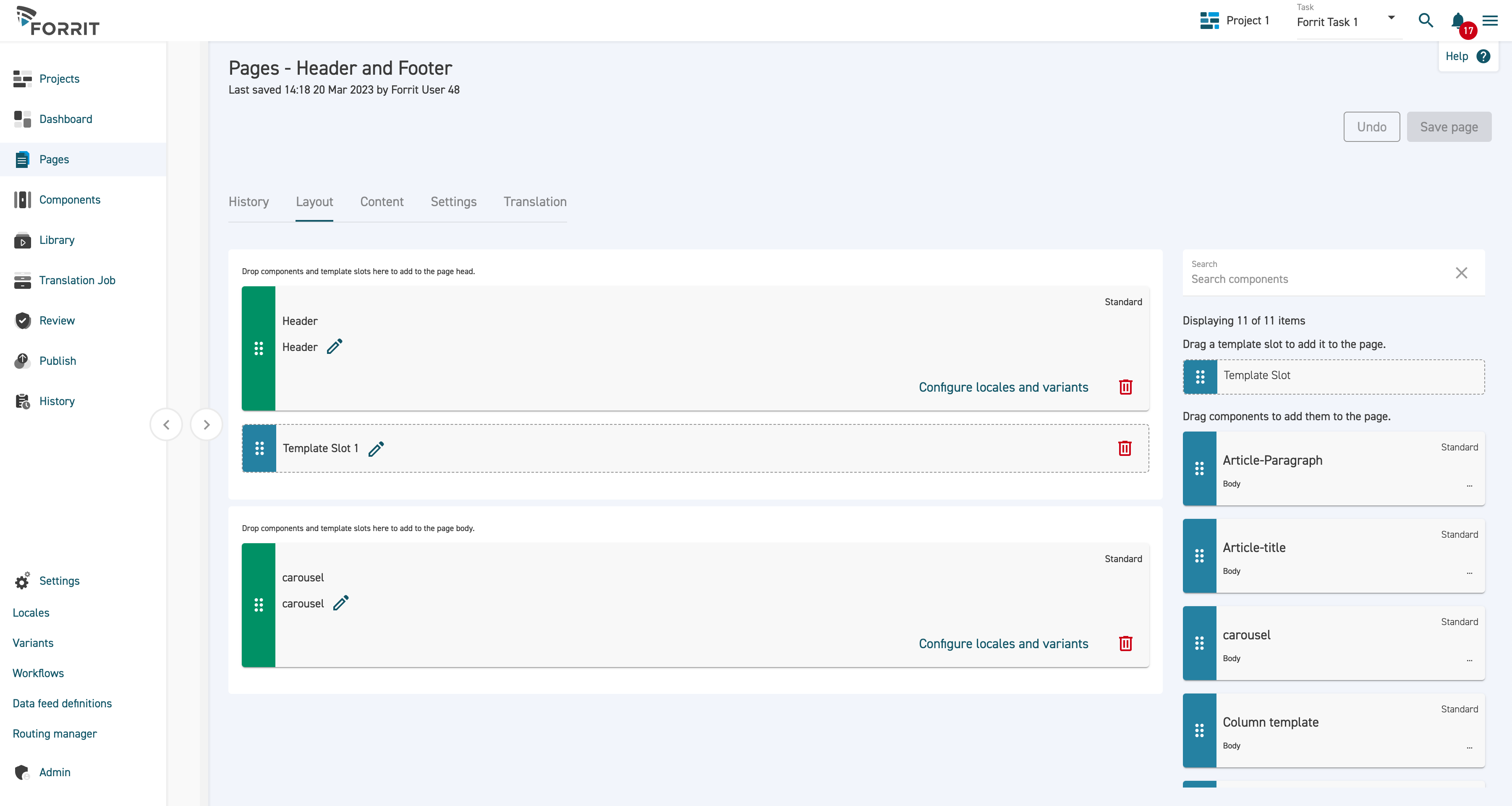Viewport: 1512px width, 806px height.
Task: Open notifications bell with 17 badge
Action: 1459,21
